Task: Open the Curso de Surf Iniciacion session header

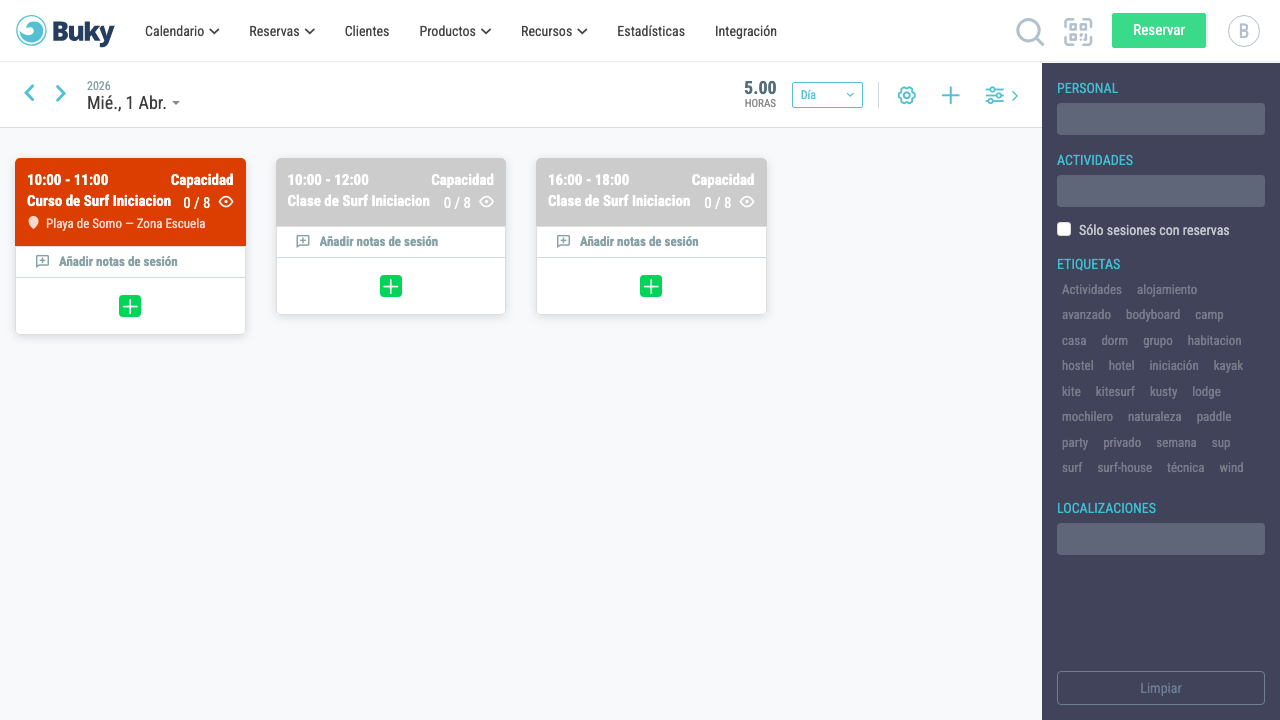Action: (130, 202)
